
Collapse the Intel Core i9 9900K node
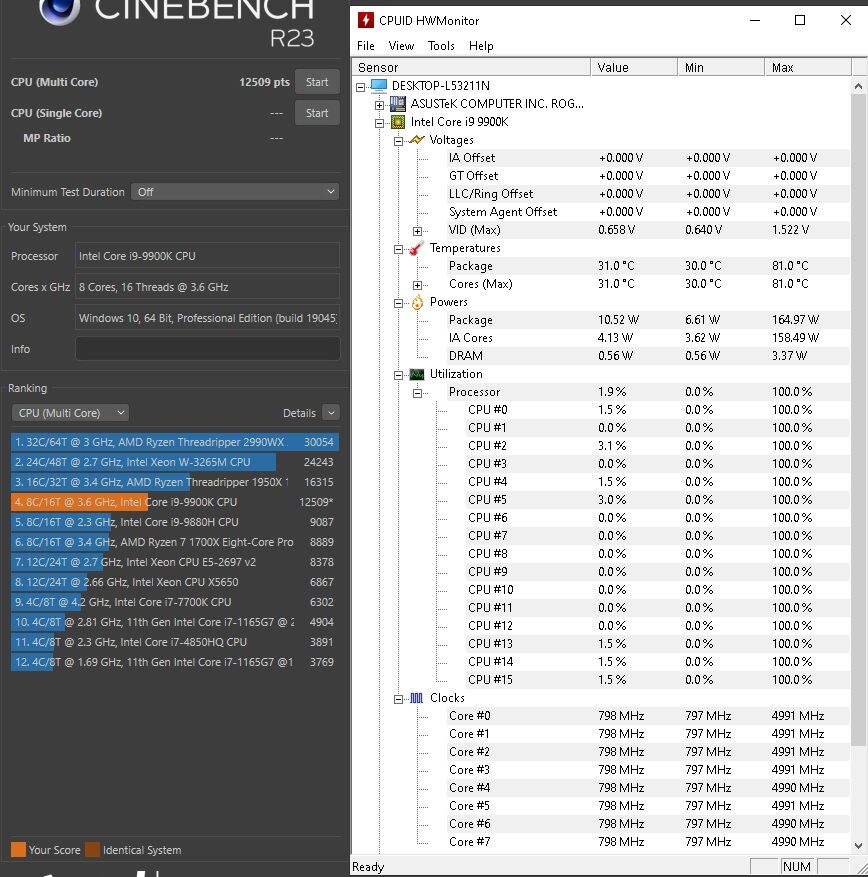point(380,123)
